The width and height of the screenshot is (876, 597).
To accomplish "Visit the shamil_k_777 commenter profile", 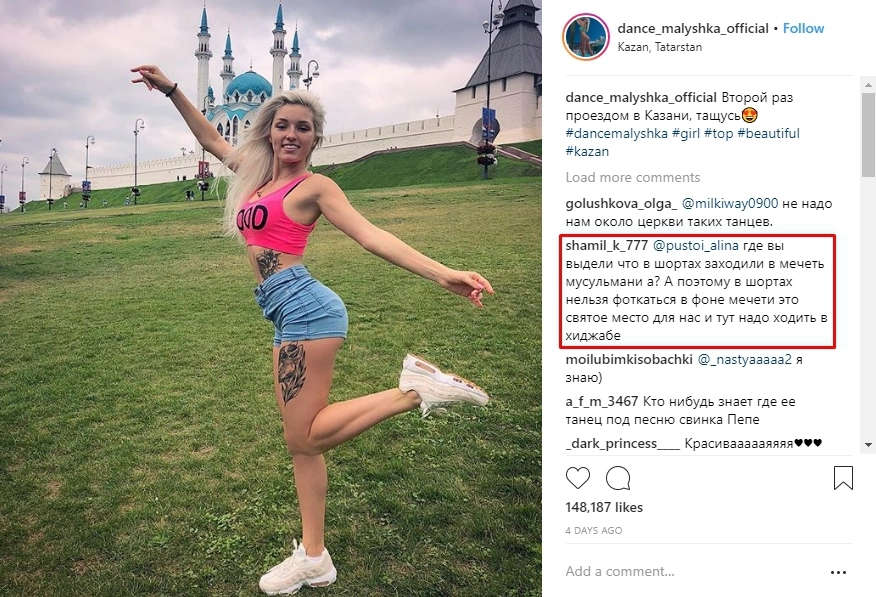I will click(x=607, y=246).
